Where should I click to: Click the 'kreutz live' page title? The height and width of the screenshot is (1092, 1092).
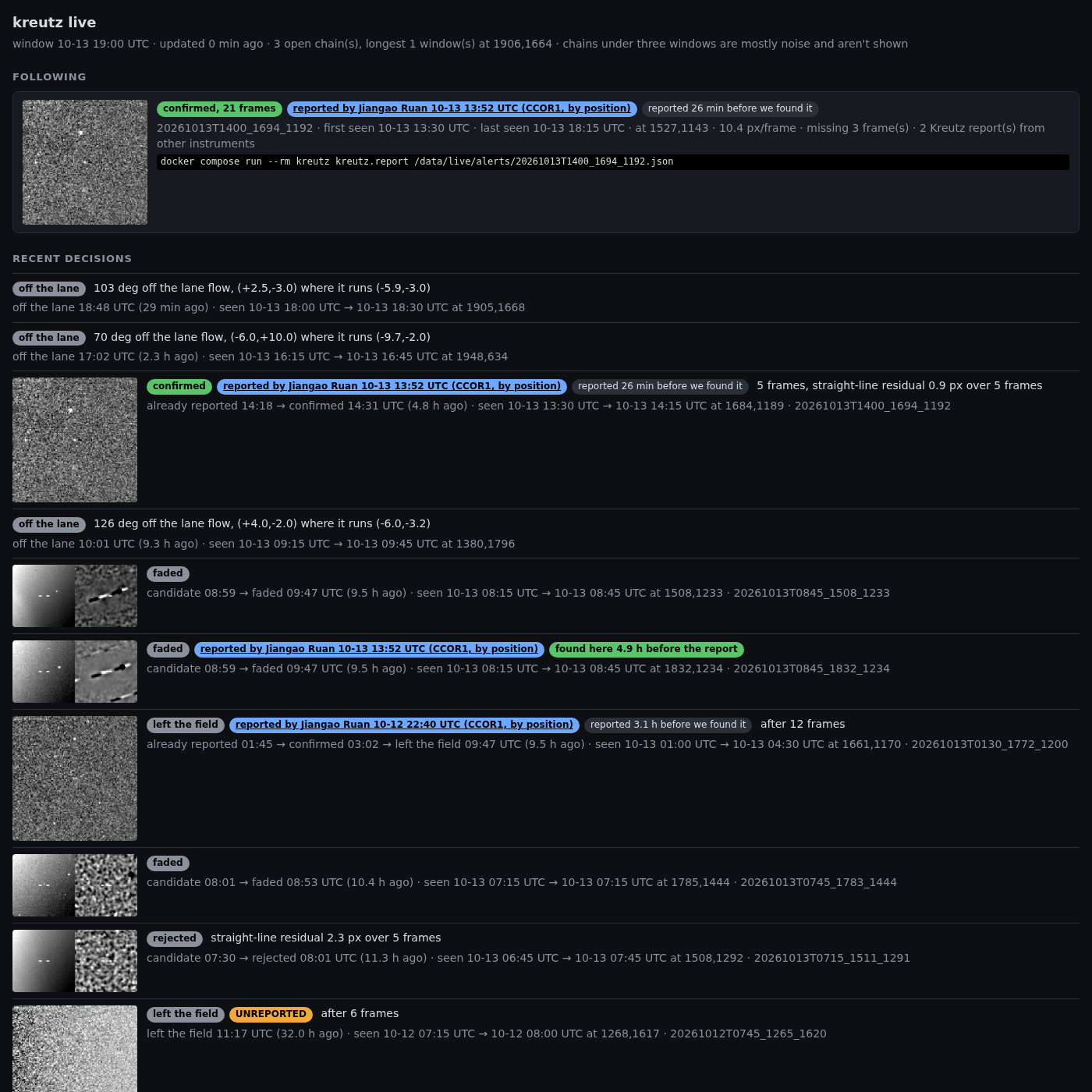coord(55,23)
